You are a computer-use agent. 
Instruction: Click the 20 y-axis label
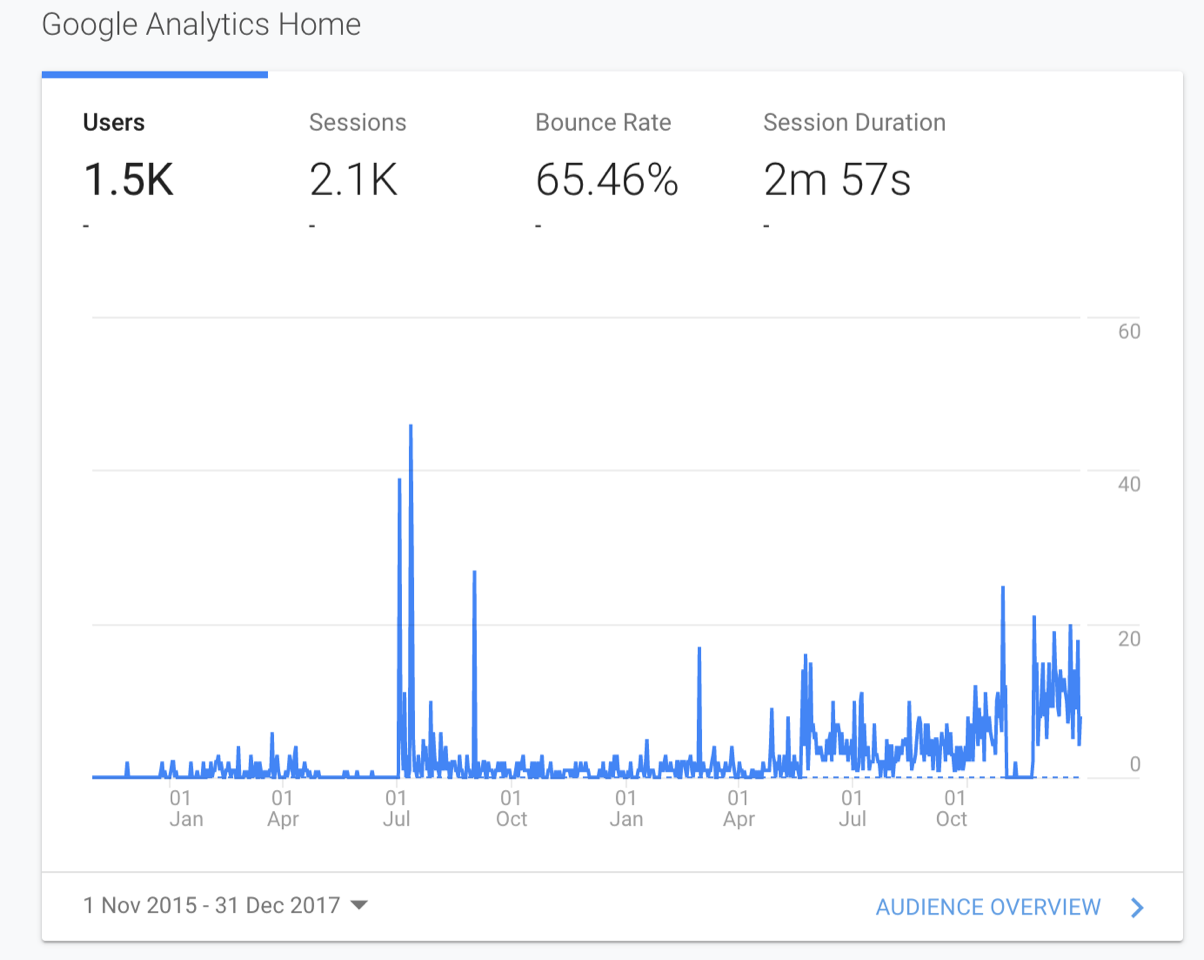pos(1129,638)
